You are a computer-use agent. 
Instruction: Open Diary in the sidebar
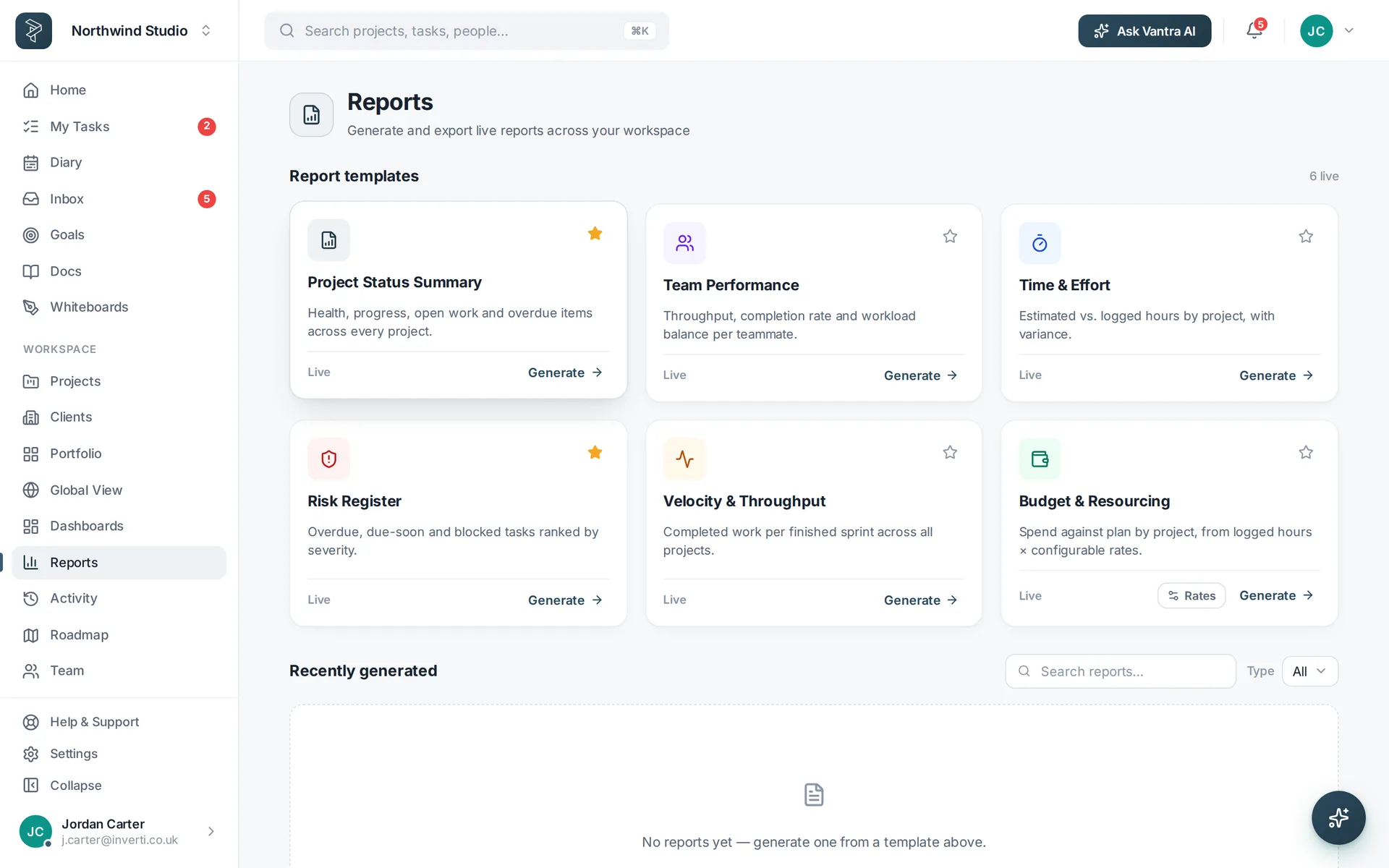tap(119, 163)
